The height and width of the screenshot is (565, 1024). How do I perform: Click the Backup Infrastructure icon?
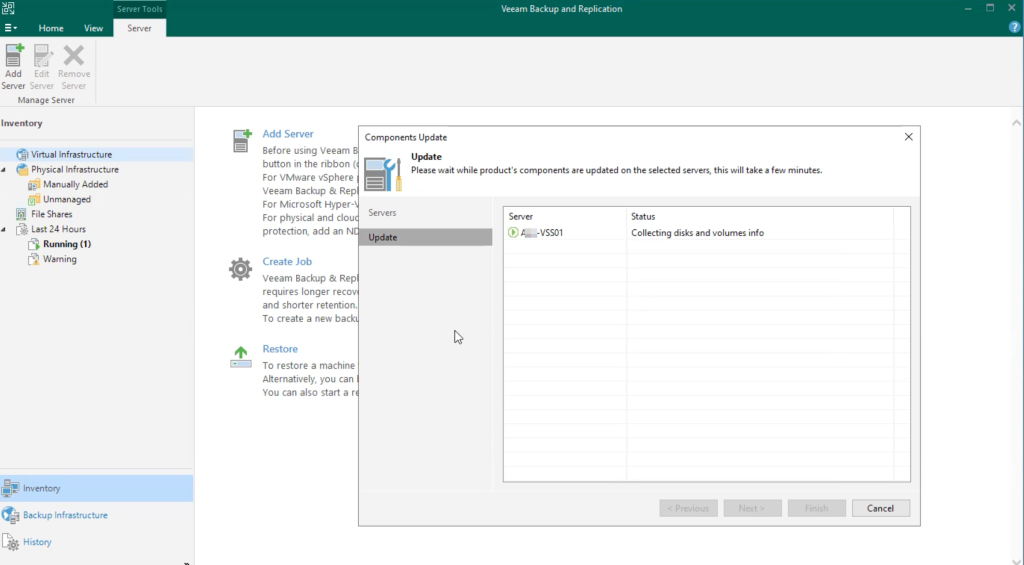coord(10,515)
